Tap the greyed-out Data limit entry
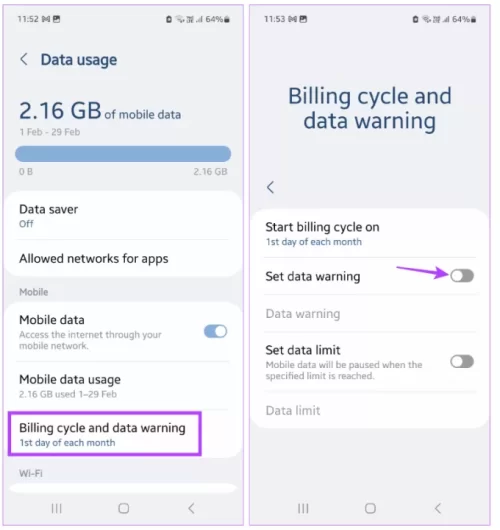The width and height of the screenshot is (500, 530). 370,410
